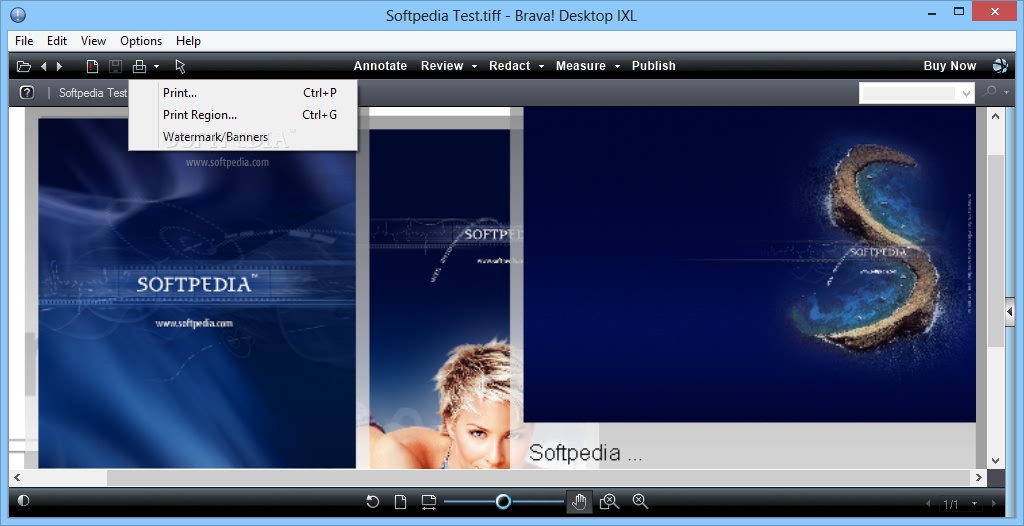The height and width of the screenshot is (526, 1024).
Task: Click the Redact button
Action: coord(509,66)
